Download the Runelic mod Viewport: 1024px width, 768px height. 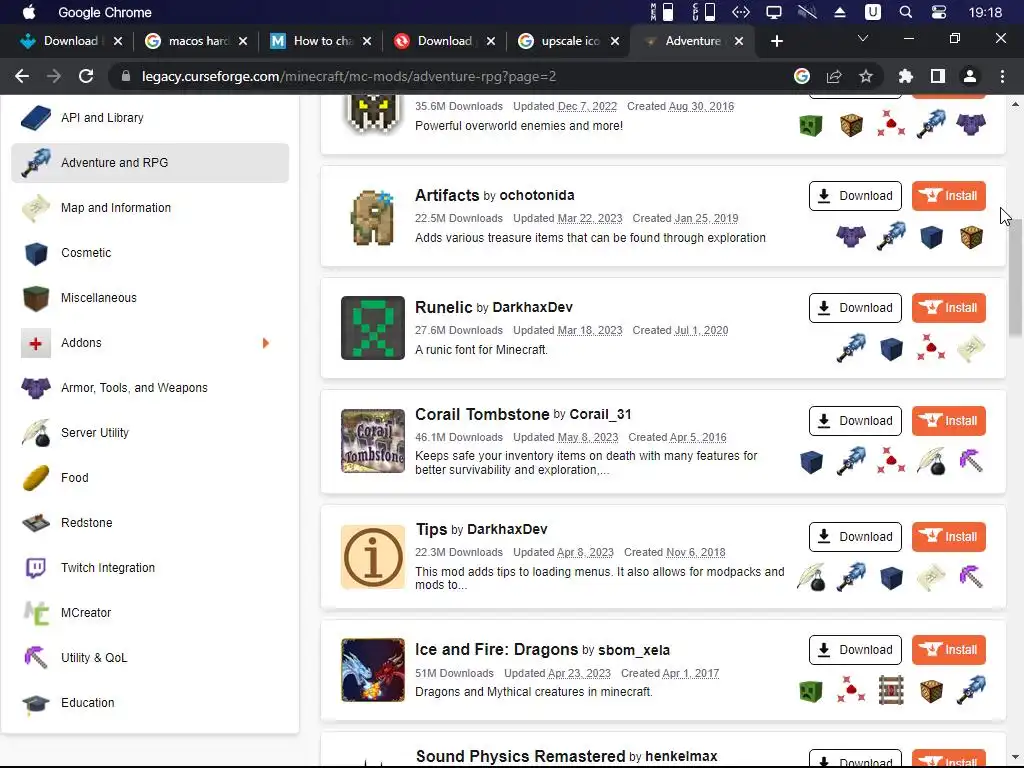click(x=855, y=308)
